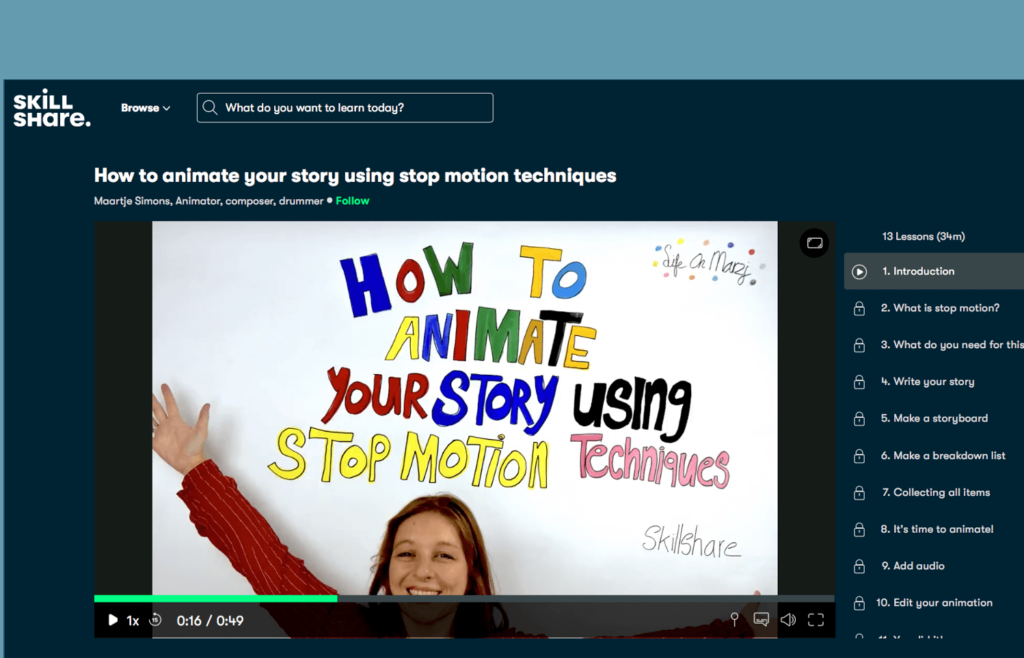Click the magnifier icon in the search box
Image resolution: width=1024 pixels, height=658 pixels.
point(210,108)
